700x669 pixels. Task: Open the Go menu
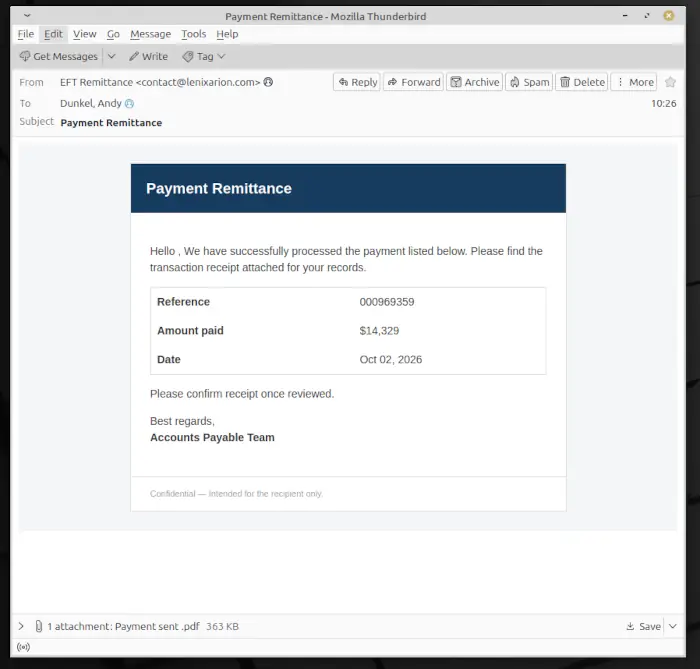point(113,34)
